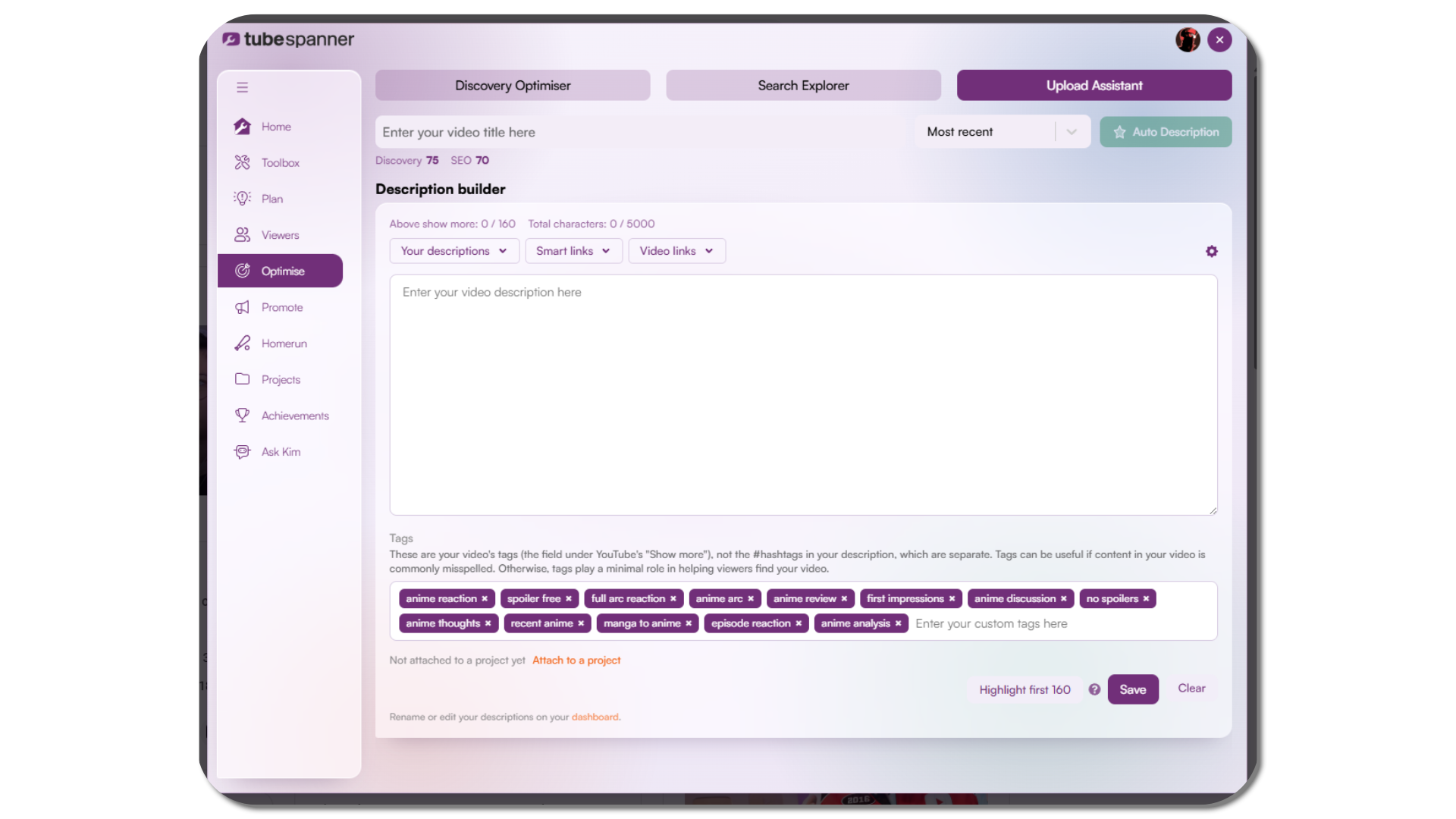Image resolution: width=1456 pixels, height=819 pixels.
Task: Click the Auto Description button
Action: click(x=1166, y=132)
